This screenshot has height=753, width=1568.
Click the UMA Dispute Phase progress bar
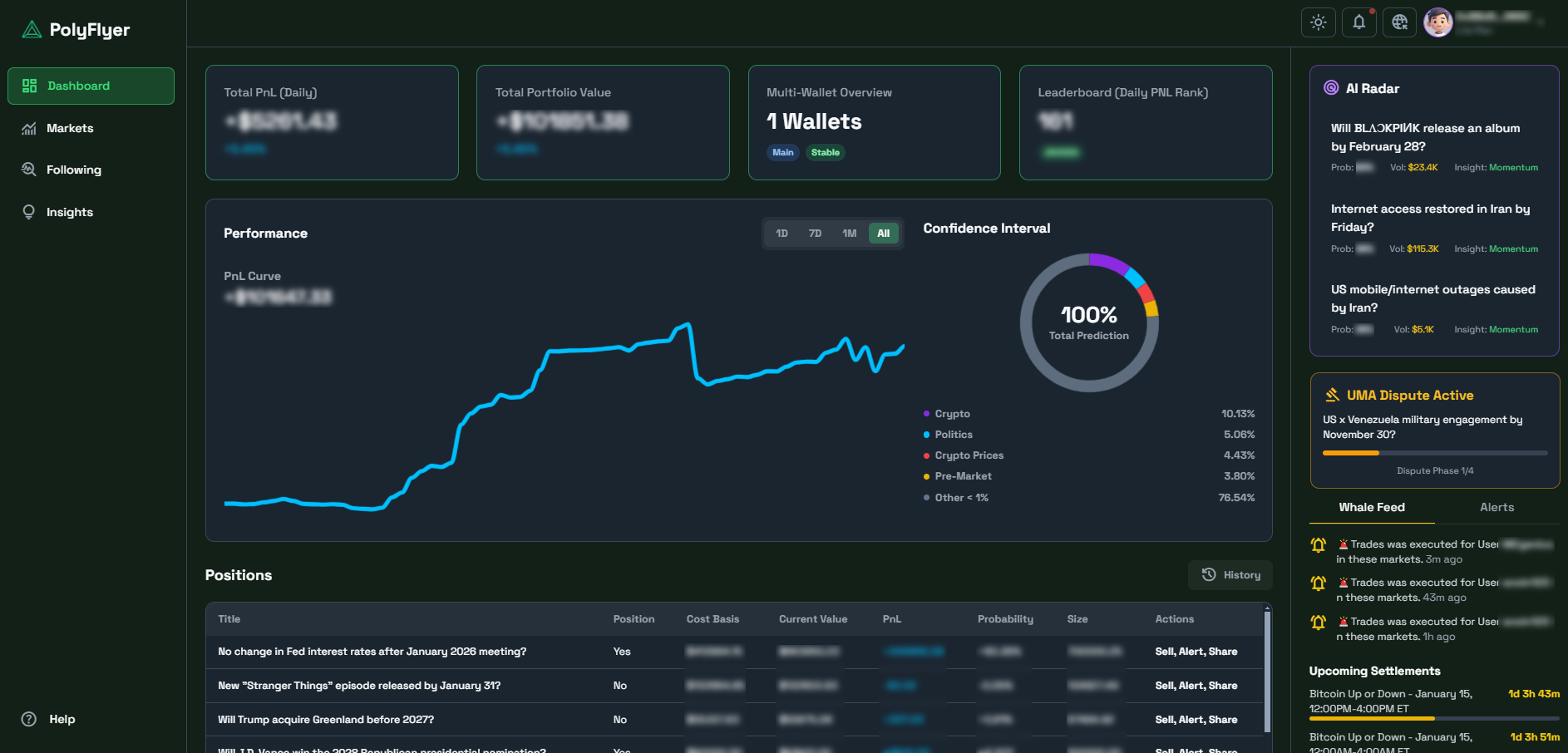click(1434, 453)
